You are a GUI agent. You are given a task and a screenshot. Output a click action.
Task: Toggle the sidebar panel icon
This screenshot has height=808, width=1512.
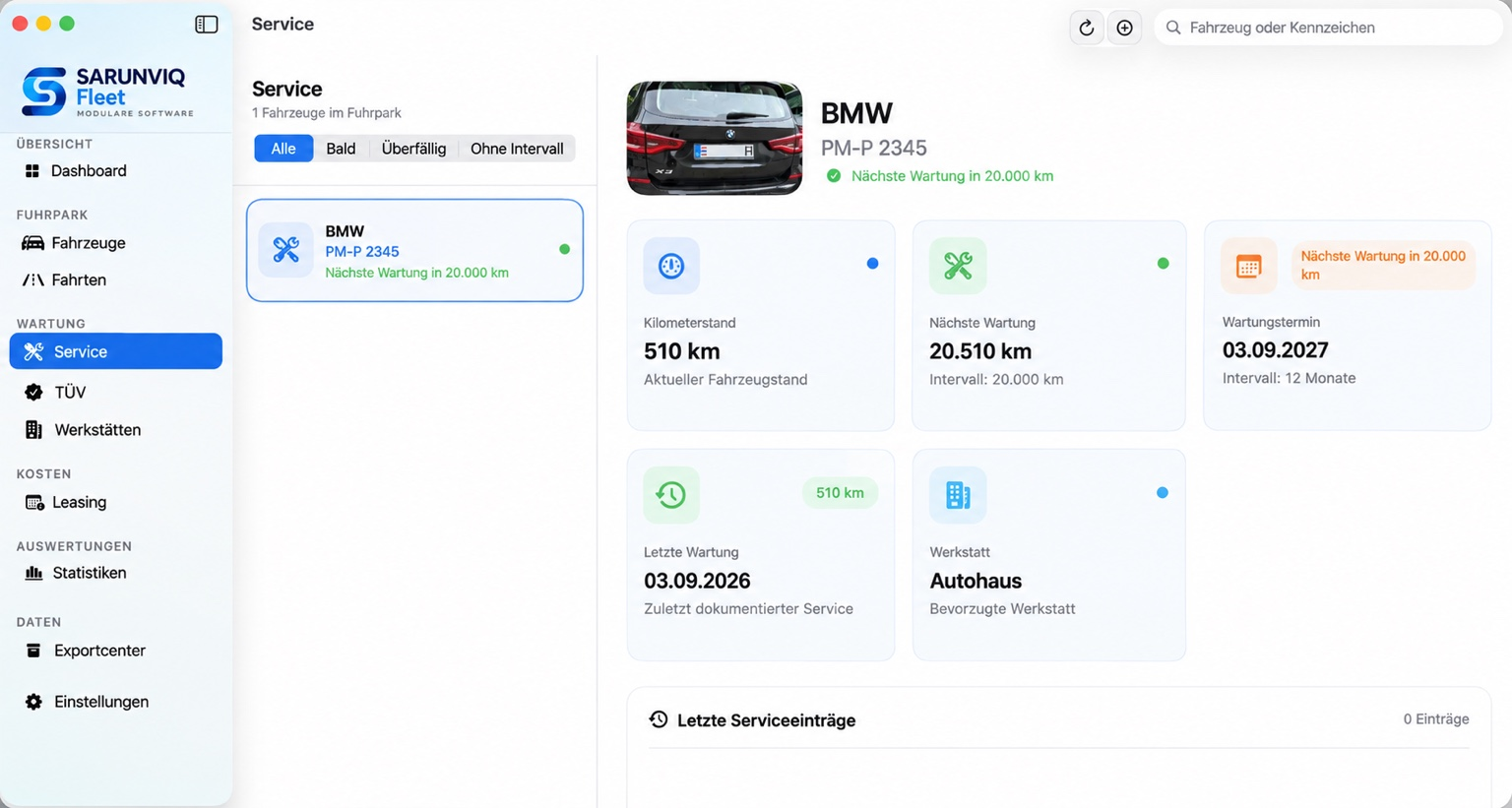point(207,25)
